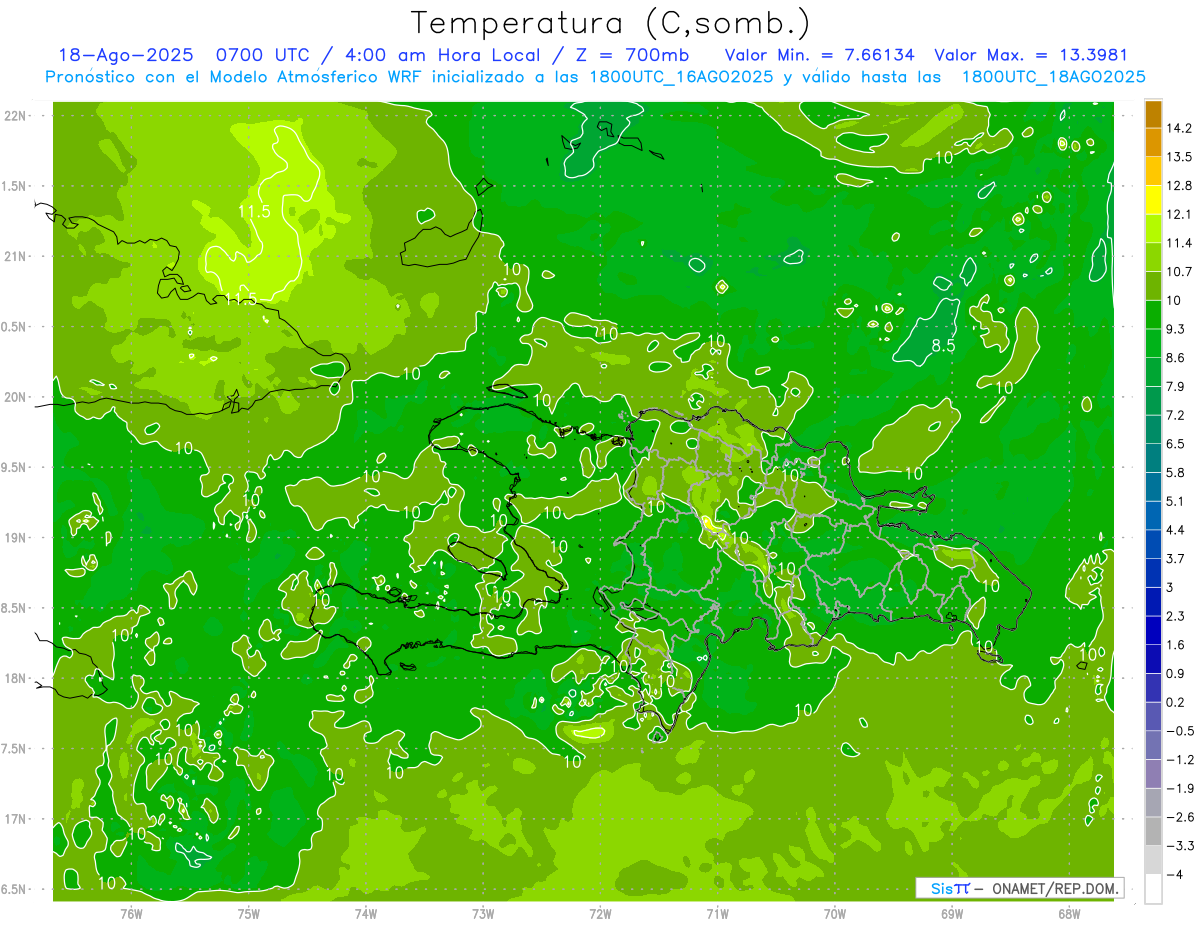The width and height of the screenshot is (1200, 927).
Task: Click the '22N' latitude axis label
Action: pyautogui.click(x=17, y=116)
